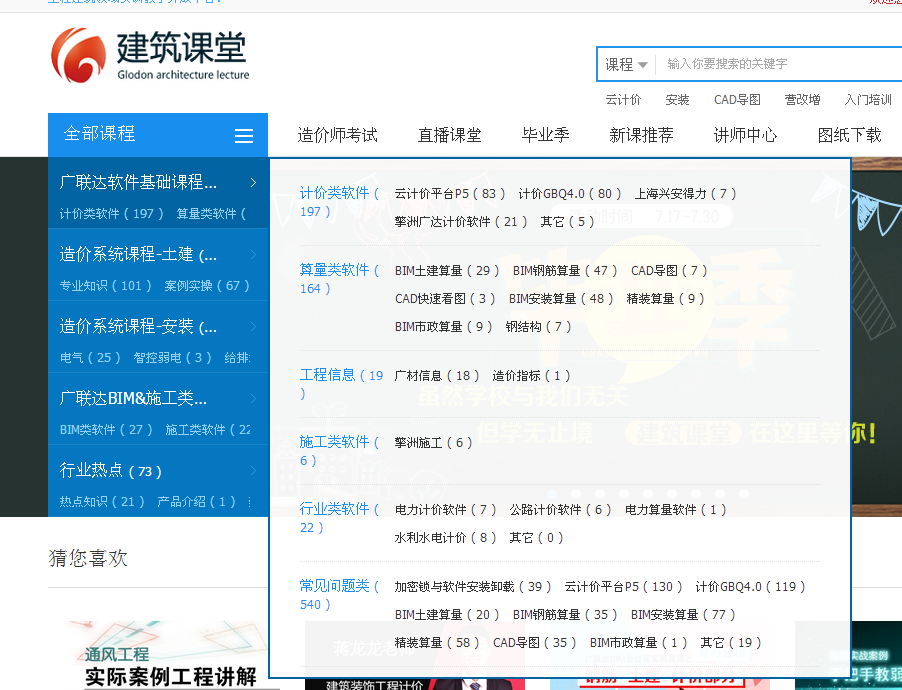902x690 pixels.
Task: Click 案例实操 (67) sidebar sublink
Action: click(x=207, y=285)
